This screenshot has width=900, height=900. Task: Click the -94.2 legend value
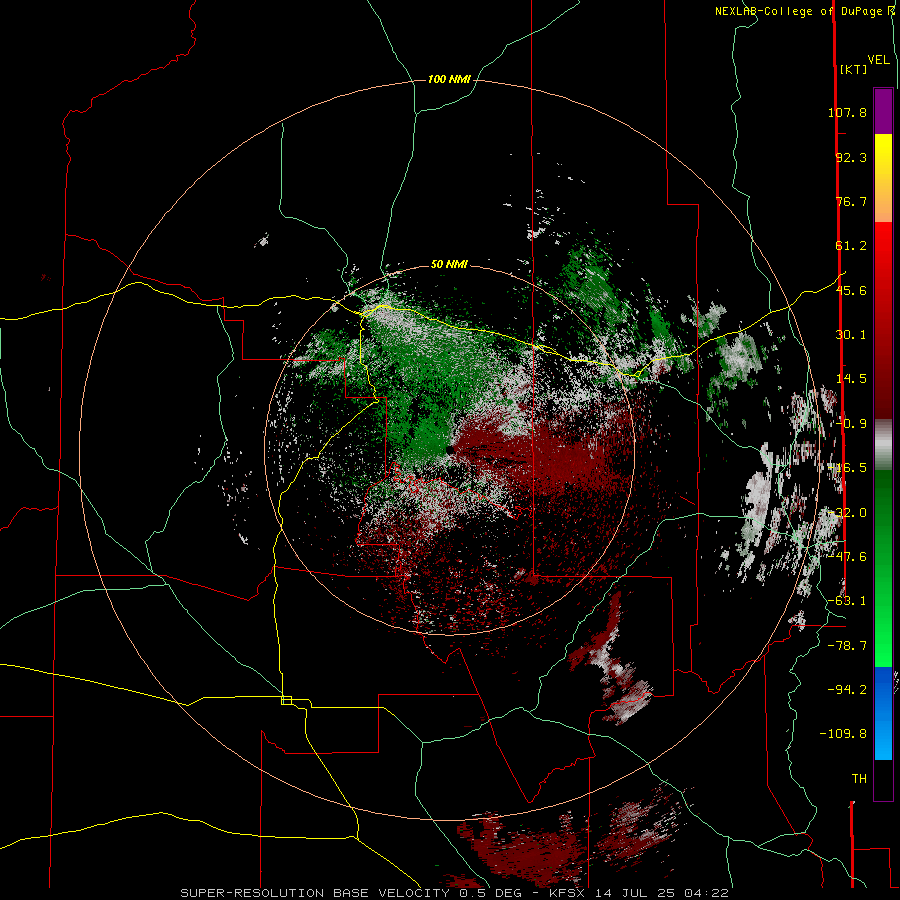(x=847, y=689)
